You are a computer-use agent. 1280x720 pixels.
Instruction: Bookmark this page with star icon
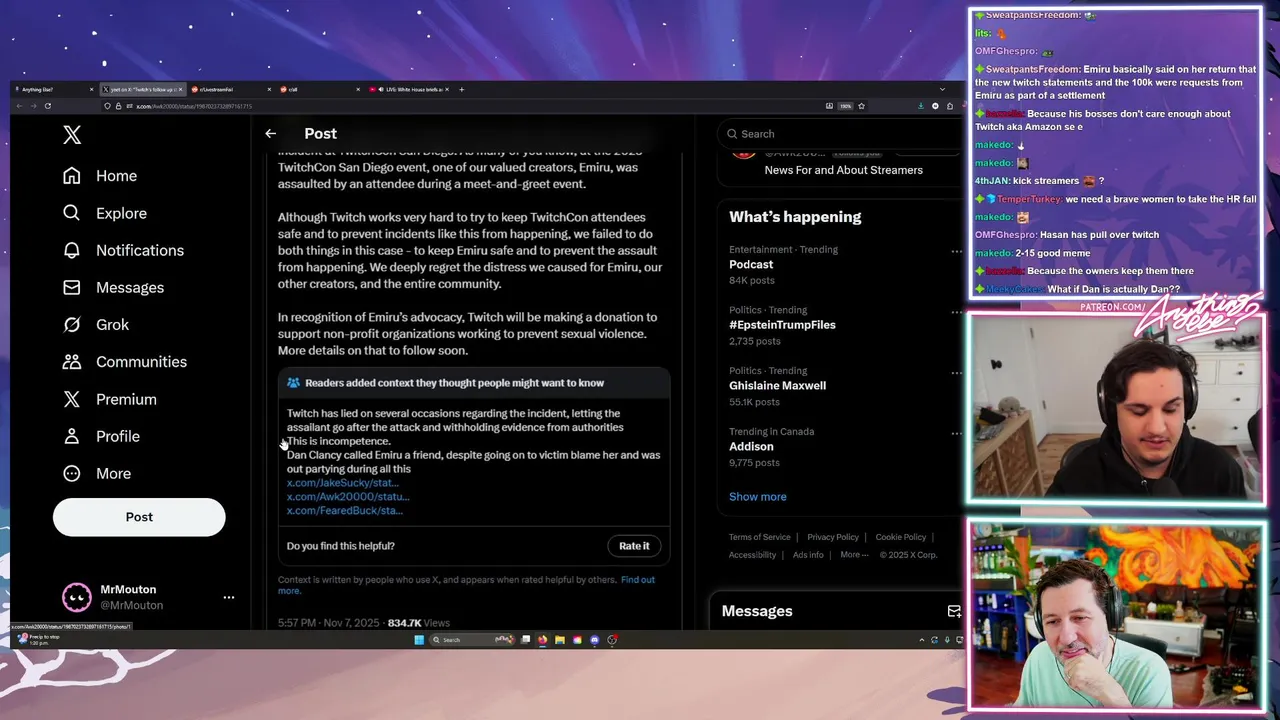point(861,106)
